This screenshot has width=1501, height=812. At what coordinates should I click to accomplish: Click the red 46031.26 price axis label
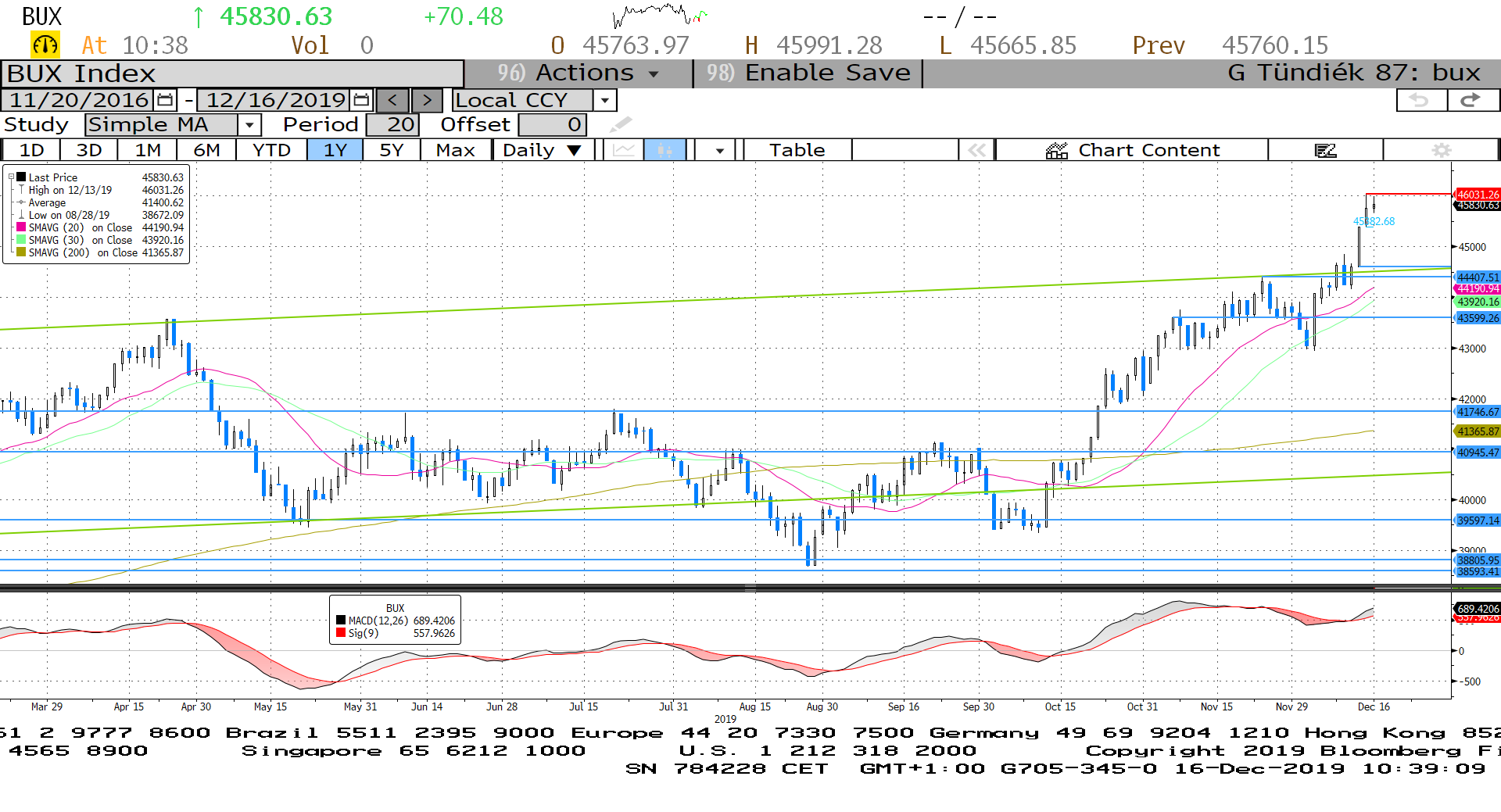pyautogui.click(x=1477, y=195)
